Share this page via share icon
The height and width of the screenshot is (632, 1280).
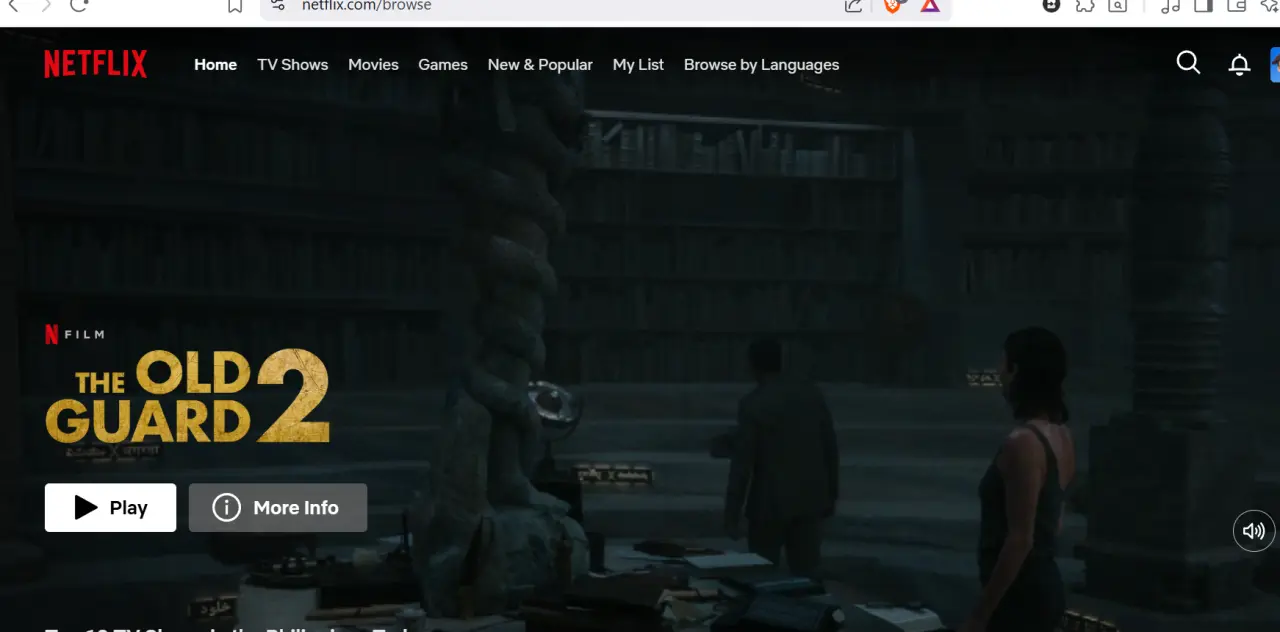tap(853, 5)
